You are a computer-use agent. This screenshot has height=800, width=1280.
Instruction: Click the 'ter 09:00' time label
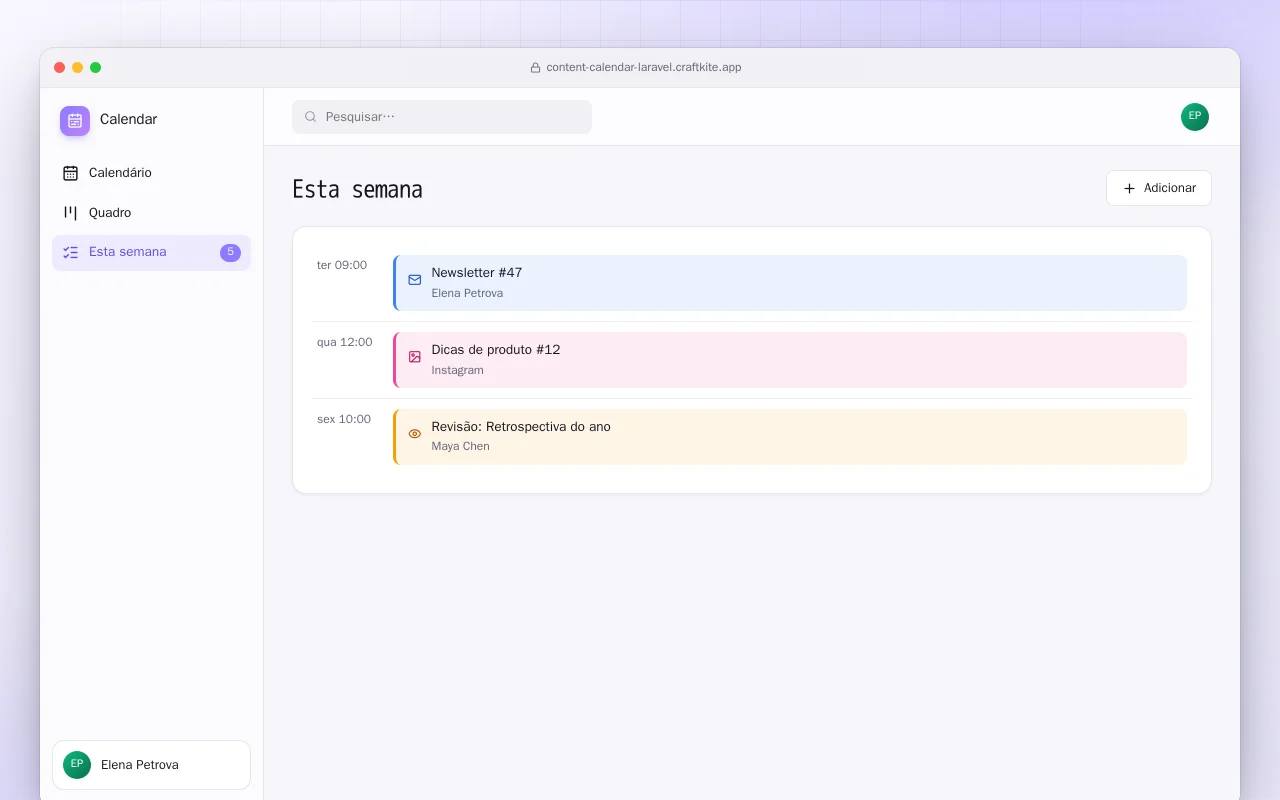342,266
